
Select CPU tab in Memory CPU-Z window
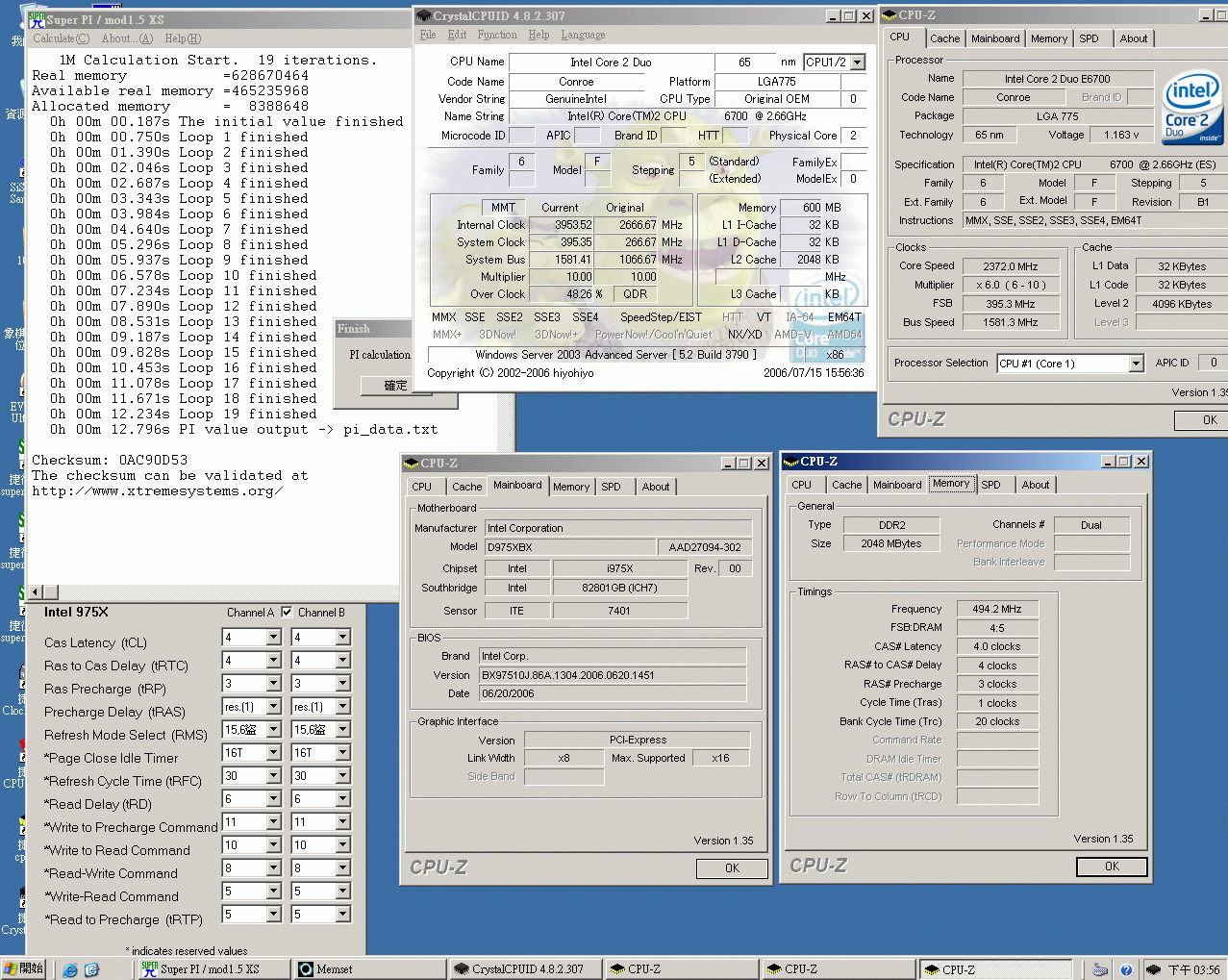coord(802,485)
